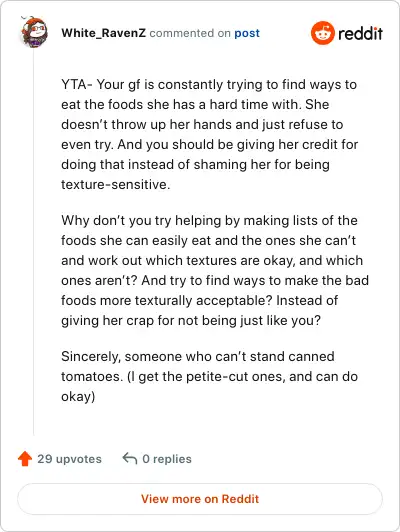The image size is (400, 532).
Task: Click the reddit wordmark text logo
Action: click(x=360, y=33)
